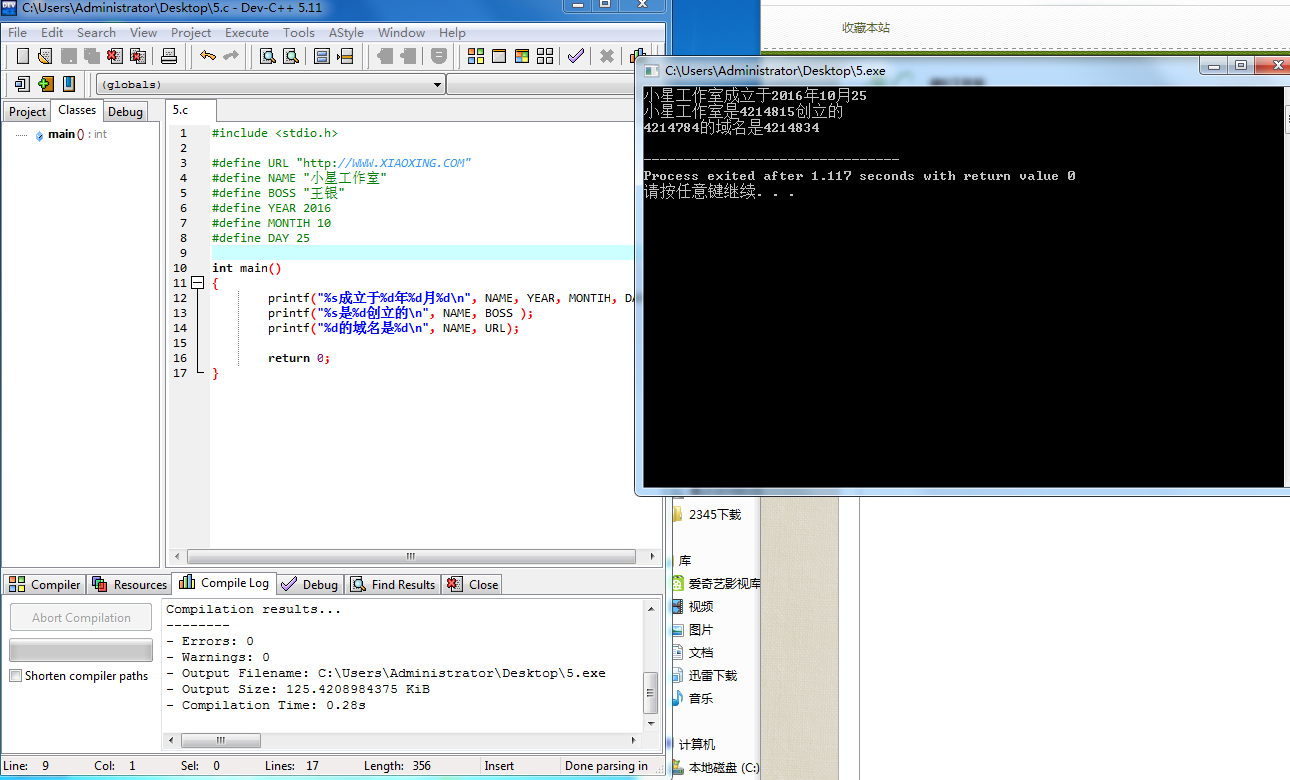This screenshot has height=780, width=1290.
Task: Switch to the sidebar Debug tab
Action: pos(125,112)
